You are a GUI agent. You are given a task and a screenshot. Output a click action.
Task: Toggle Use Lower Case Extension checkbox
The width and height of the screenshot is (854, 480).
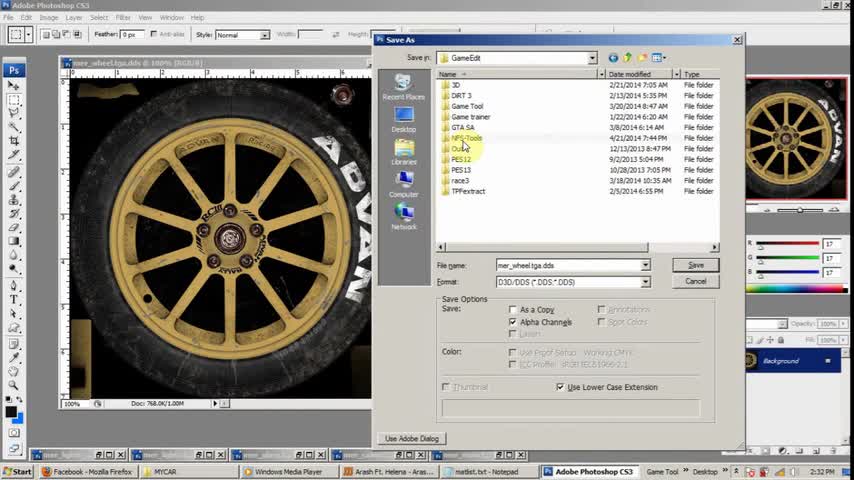(x=560, y=387)
